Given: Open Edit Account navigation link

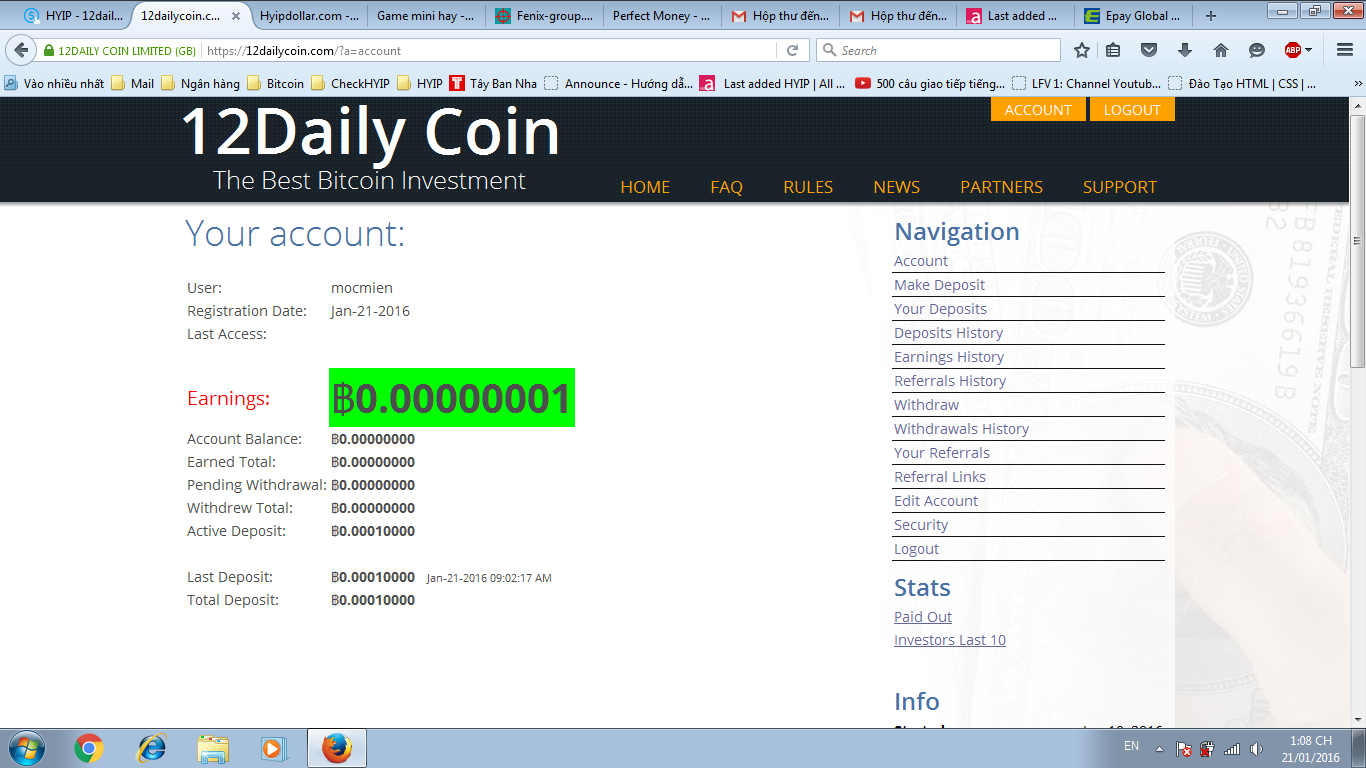Looking at the screenshot, I should coord(936,501).
